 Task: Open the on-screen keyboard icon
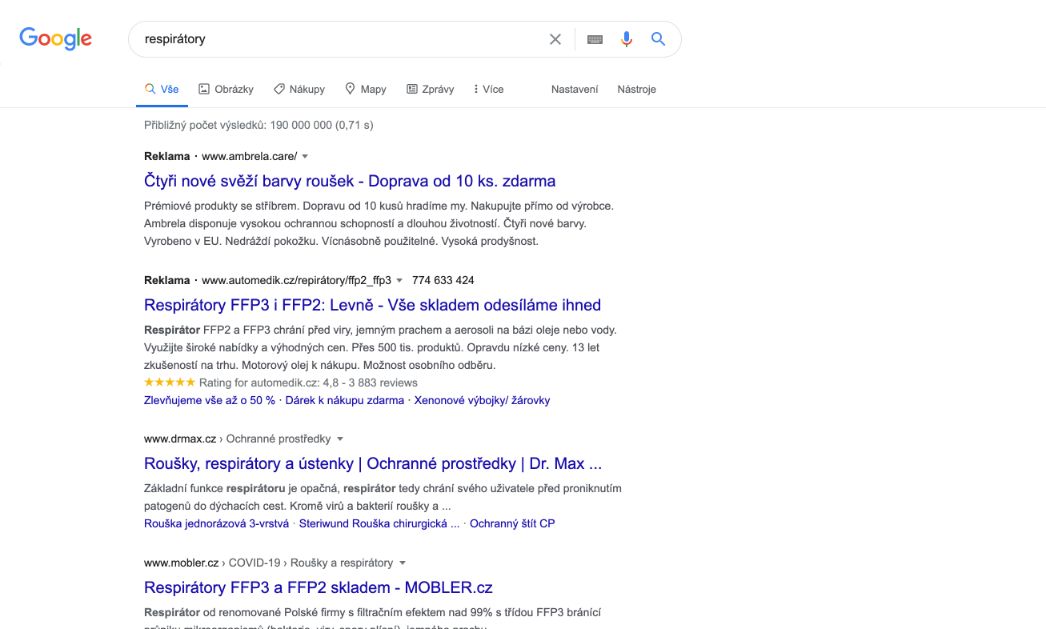click(x=595, y=39)
